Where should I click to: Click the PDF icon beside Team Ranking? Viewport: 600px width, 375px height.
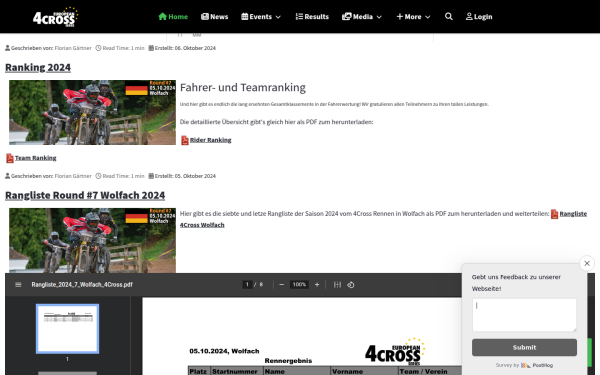tap(10, 158)
